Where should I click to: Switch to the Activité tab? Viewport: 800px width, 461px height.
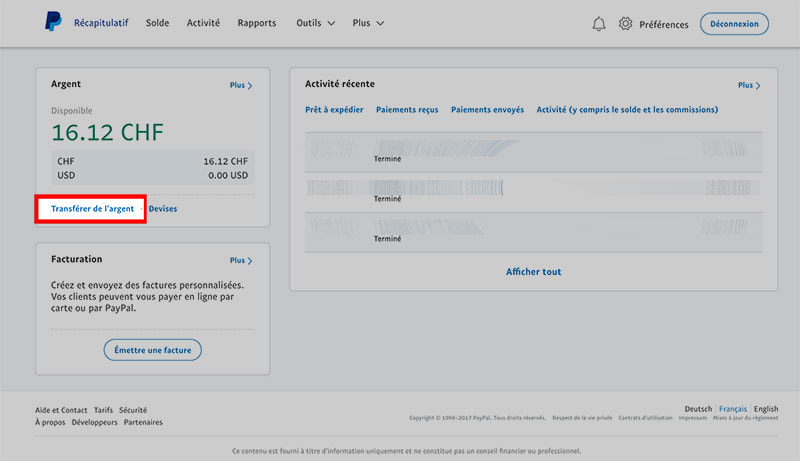[x=203, y=23]
